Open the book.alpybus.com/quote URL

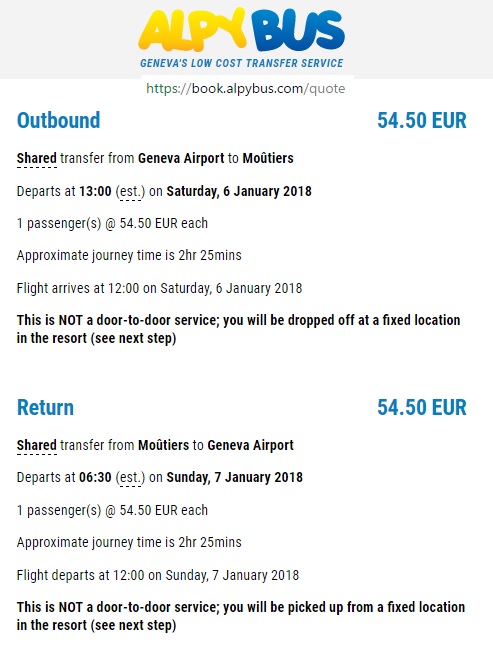[x=246, y=88]
